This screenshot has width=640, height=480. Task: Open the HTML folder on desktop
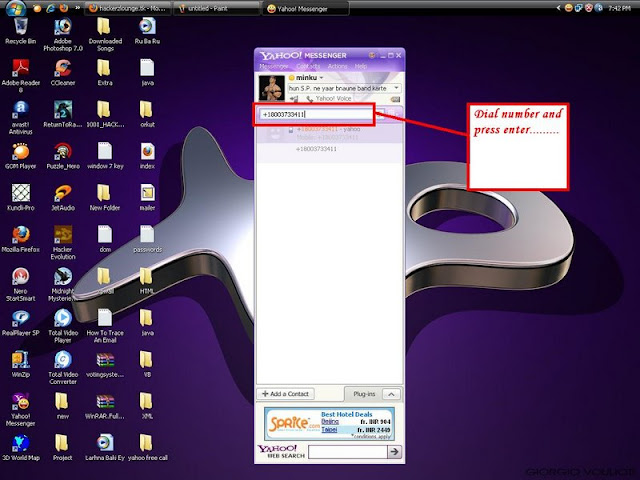(x=147, y=281)
